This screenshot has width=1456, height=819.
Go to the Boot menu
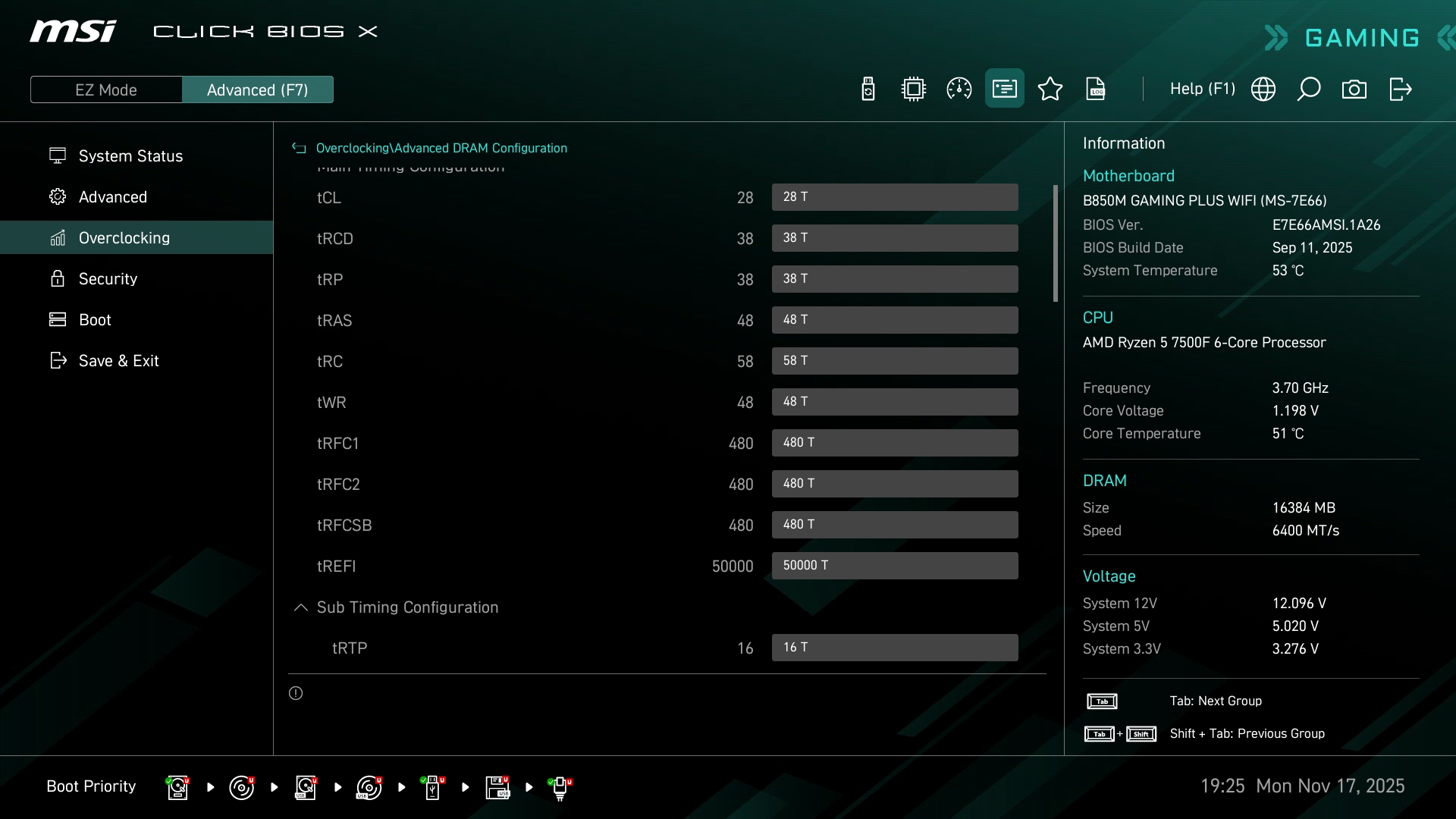pyautogui.click(x=136, y=319)
